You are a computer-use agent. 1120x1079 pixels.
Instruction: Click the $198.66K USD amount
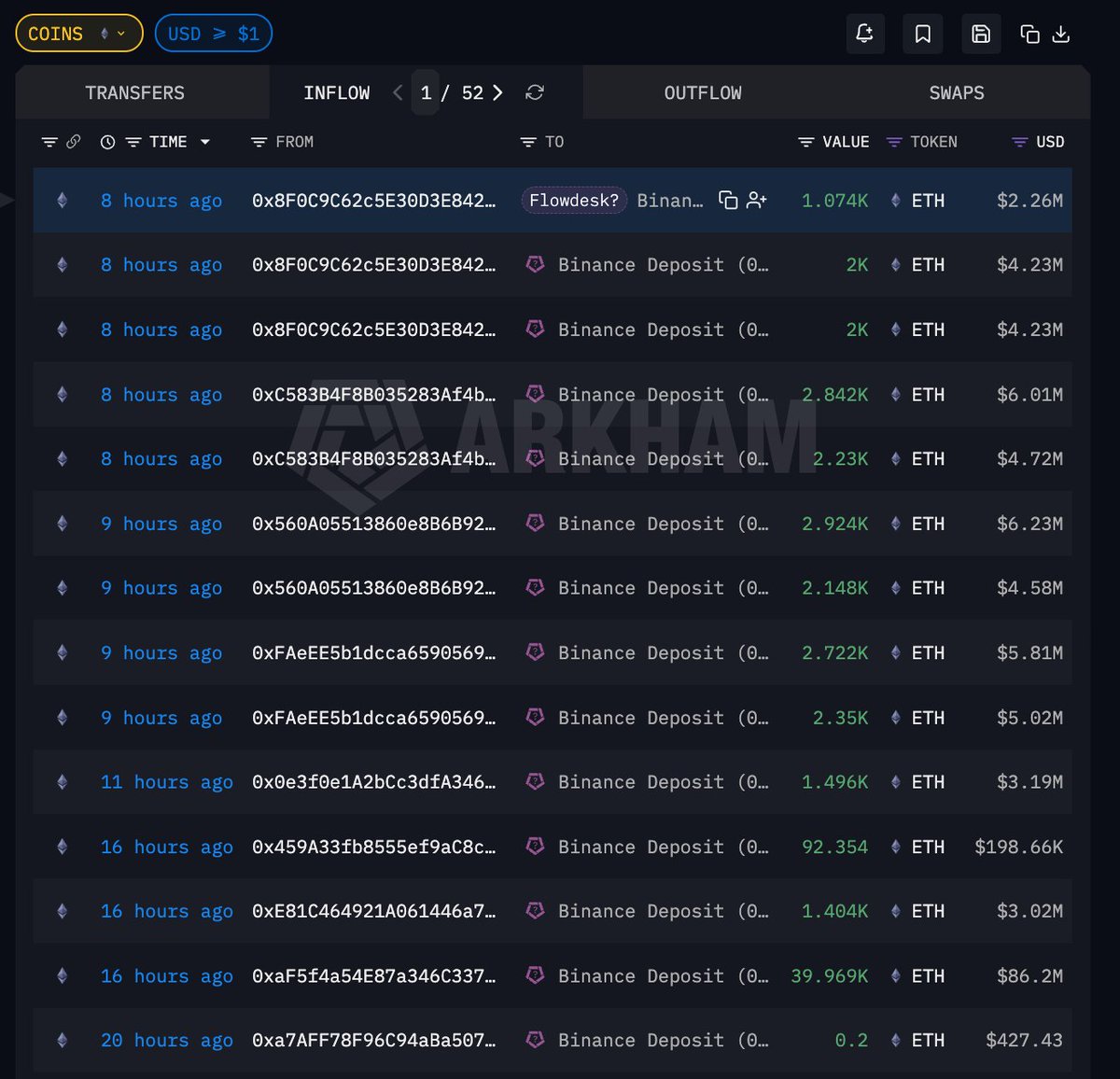pos(1018,847)
